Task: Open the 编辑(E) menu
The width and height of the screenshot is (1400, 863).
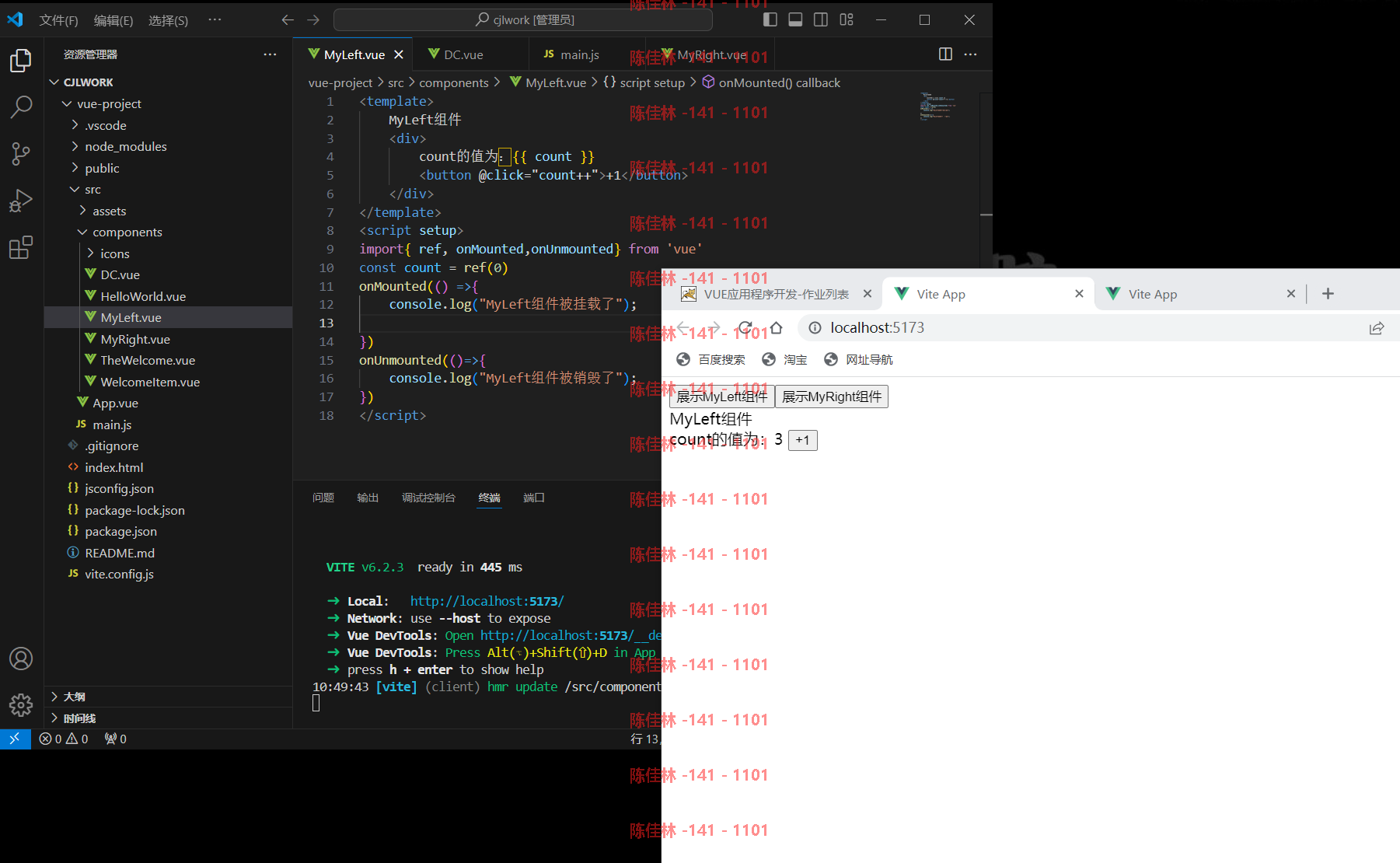Action: tap(113, 20)
